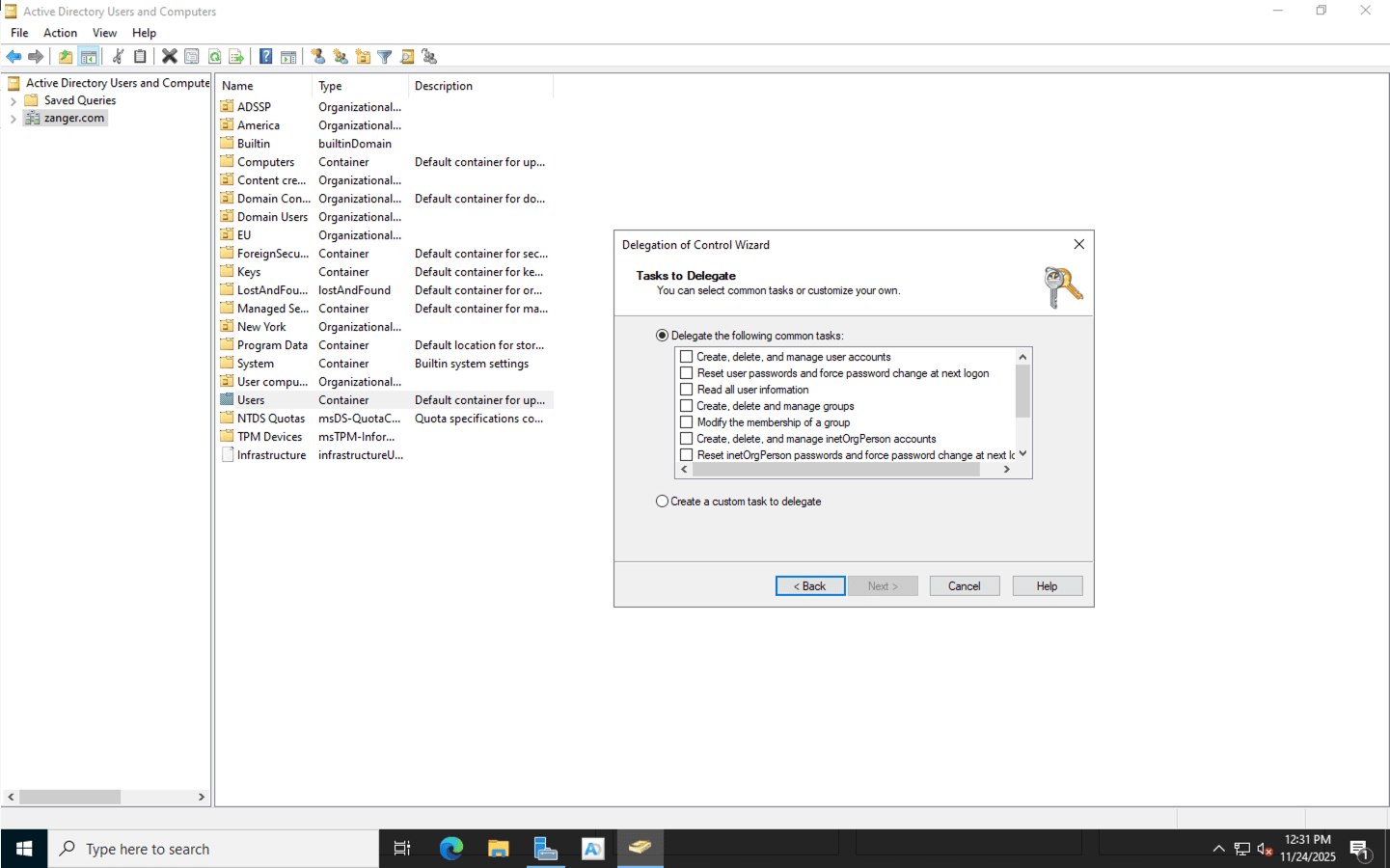This screenshot has height=868, width=1390.
Task: Open the Help menu
Action: (144, 33)
